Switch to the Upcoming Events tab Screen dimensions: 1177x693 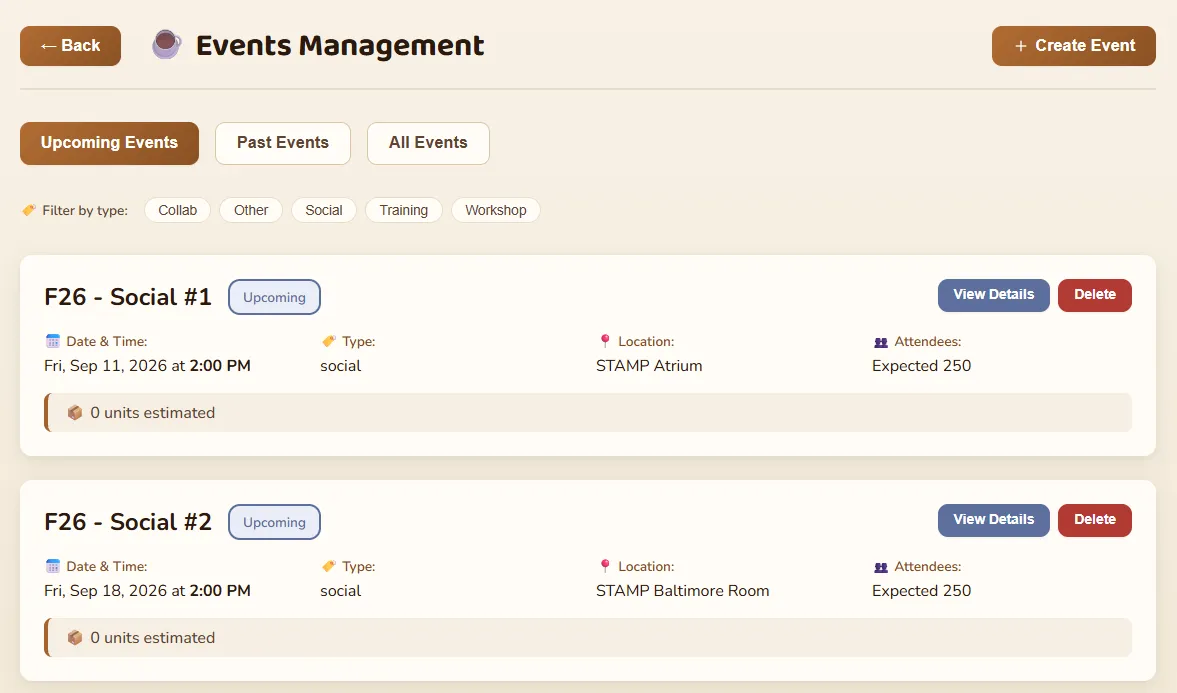pos(110,143)
